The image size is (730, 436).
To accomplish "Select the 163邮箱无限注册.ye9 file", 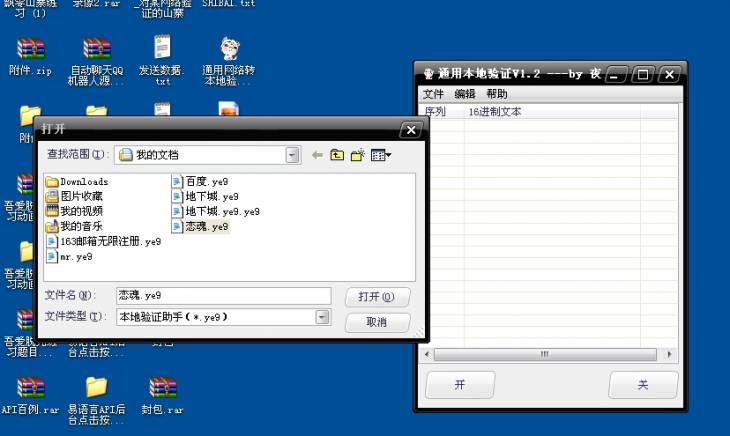I will (110, 242).
